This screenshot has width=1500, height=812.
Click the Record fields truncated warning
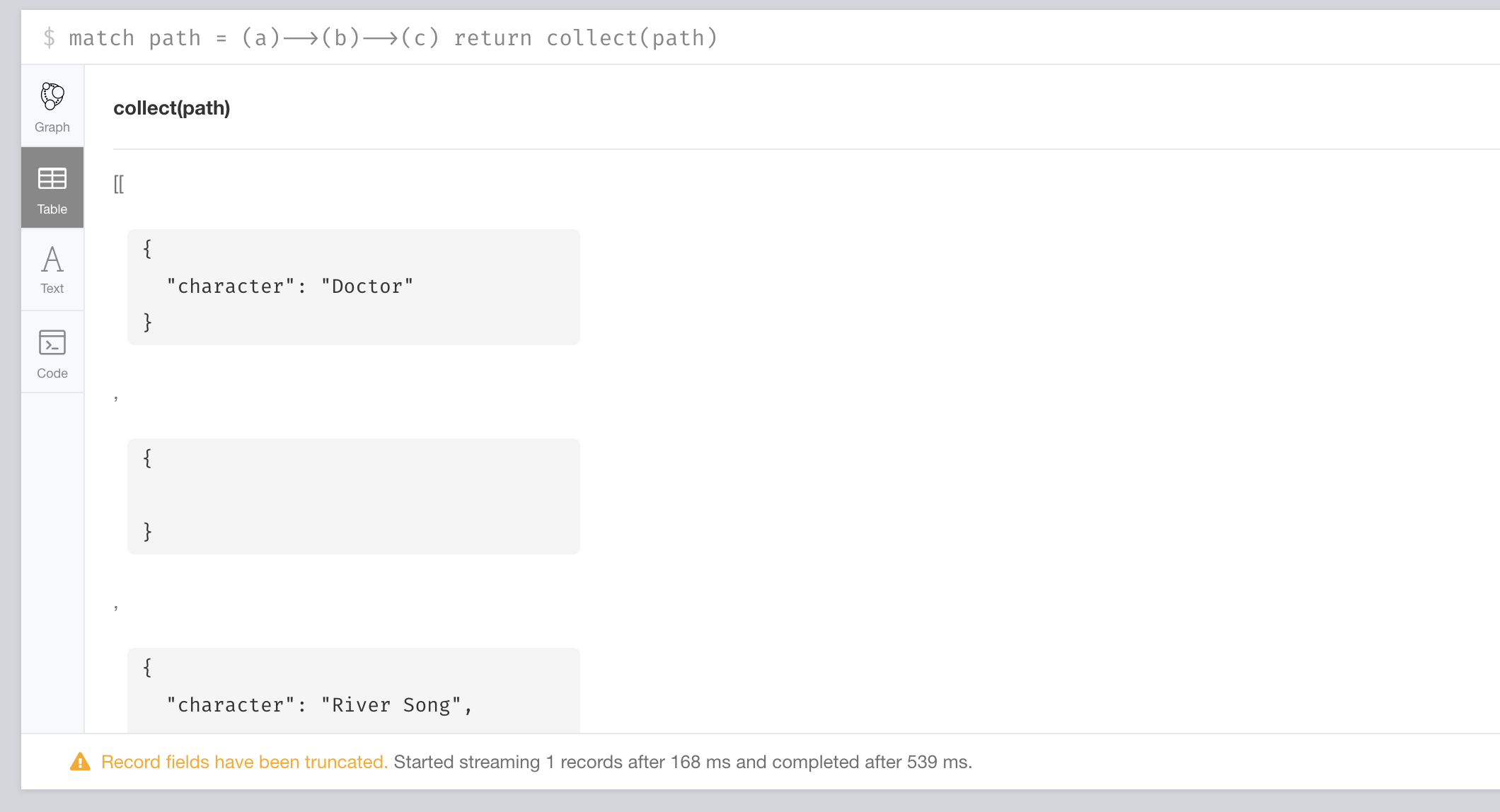[244, 761]
